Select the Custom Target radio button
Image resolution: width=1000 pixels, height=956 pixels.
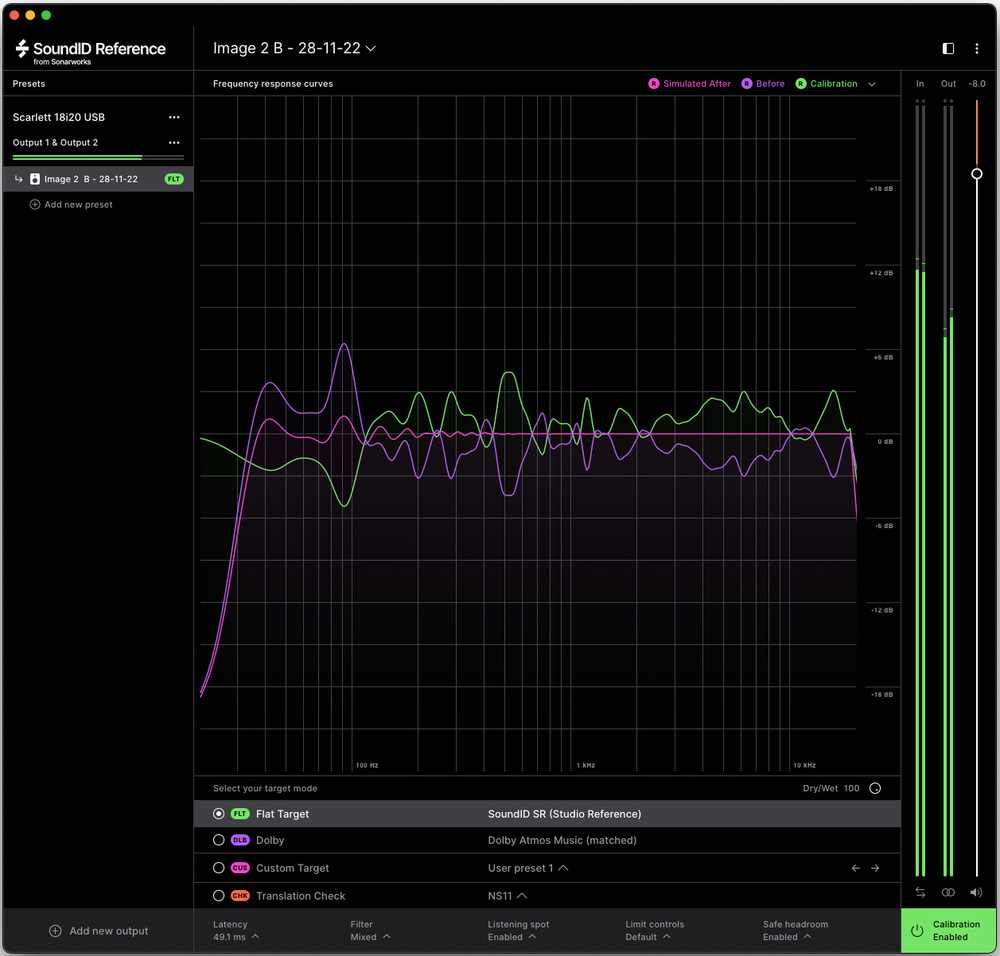coord(219,868)
